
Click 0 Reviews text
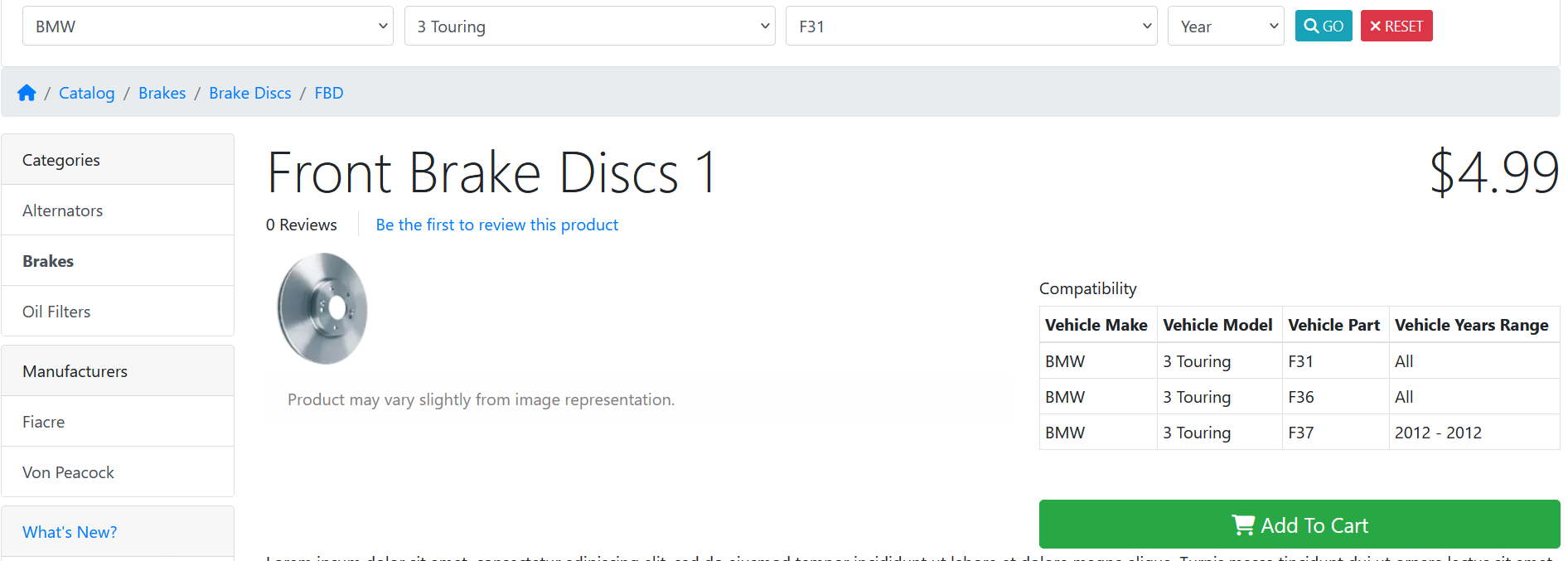302,225
